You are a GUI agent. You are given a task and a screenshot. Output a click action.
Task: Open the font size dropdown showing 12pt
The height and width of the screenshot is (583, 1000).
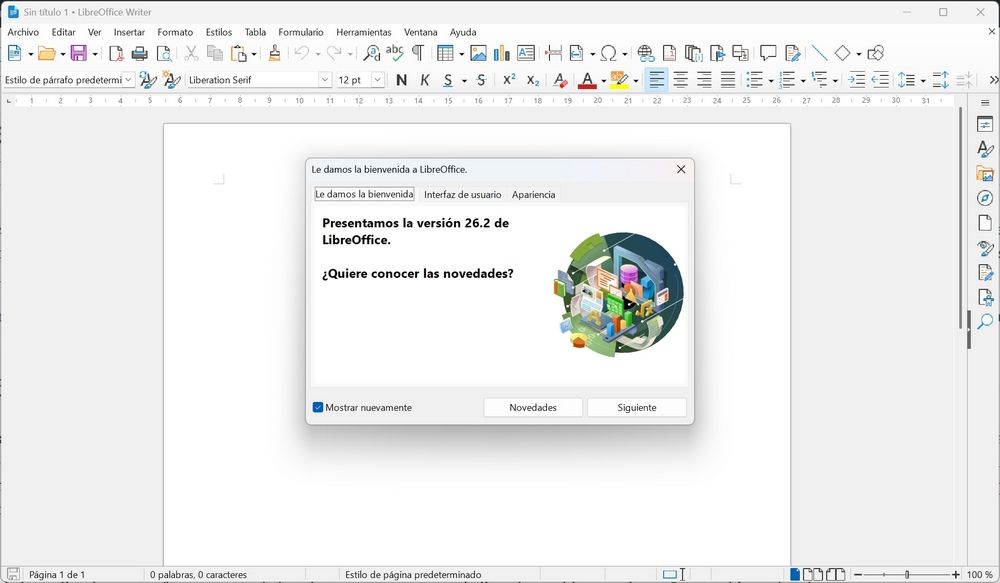coord(377,79)
